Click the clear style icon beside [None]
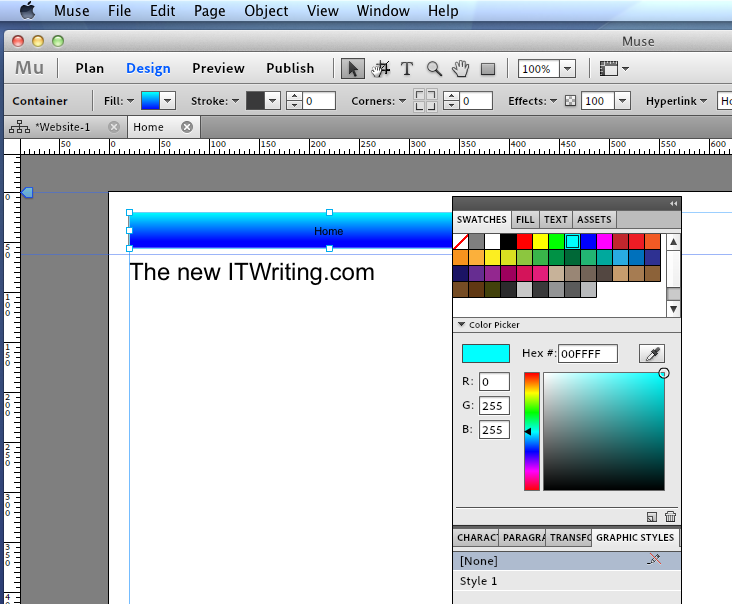Image resolution: width=732 pixels, height=604 pixels. pos(655,559)
